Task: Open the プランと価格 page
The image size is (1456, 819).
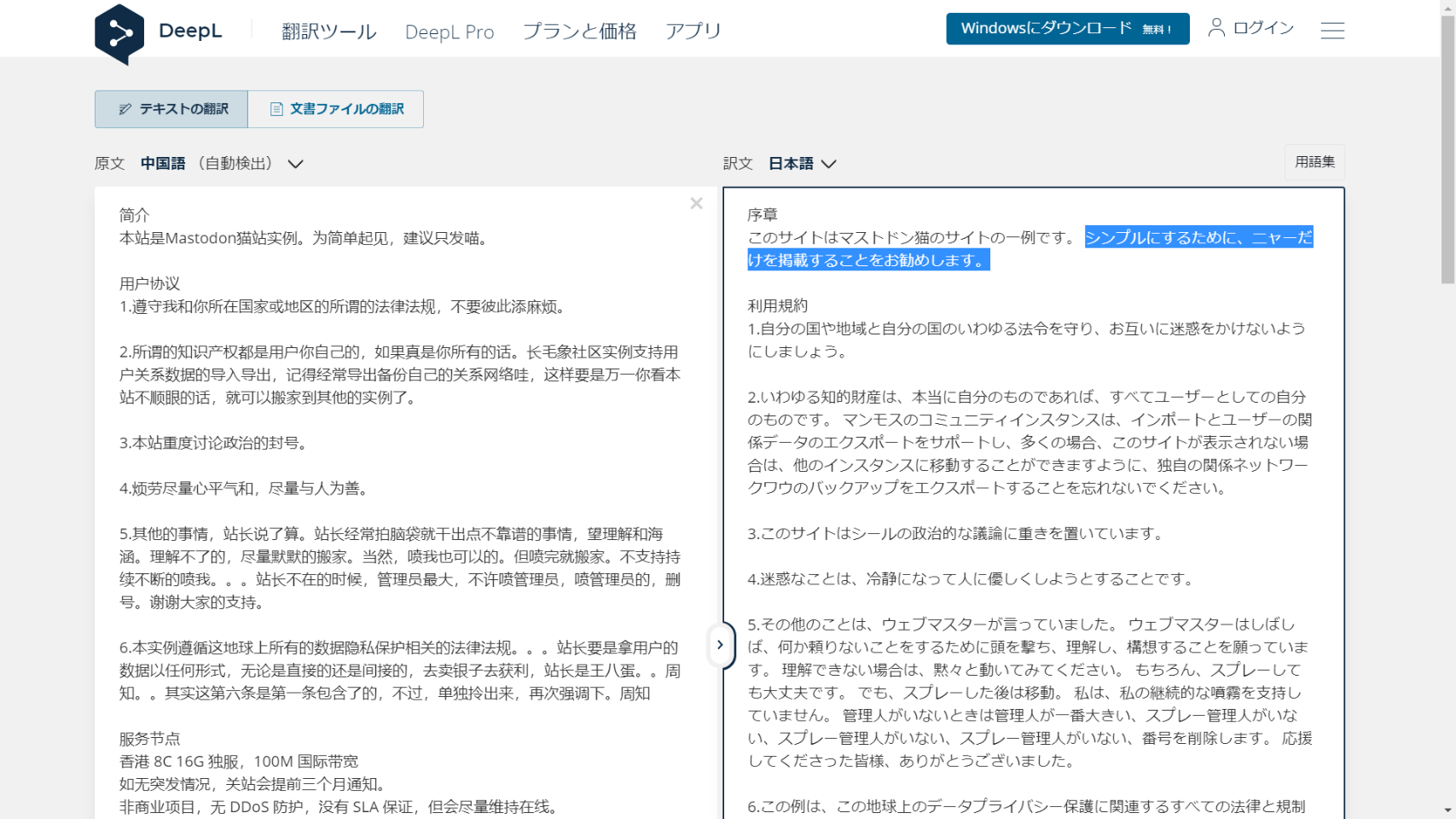Action: coord(579,32)
